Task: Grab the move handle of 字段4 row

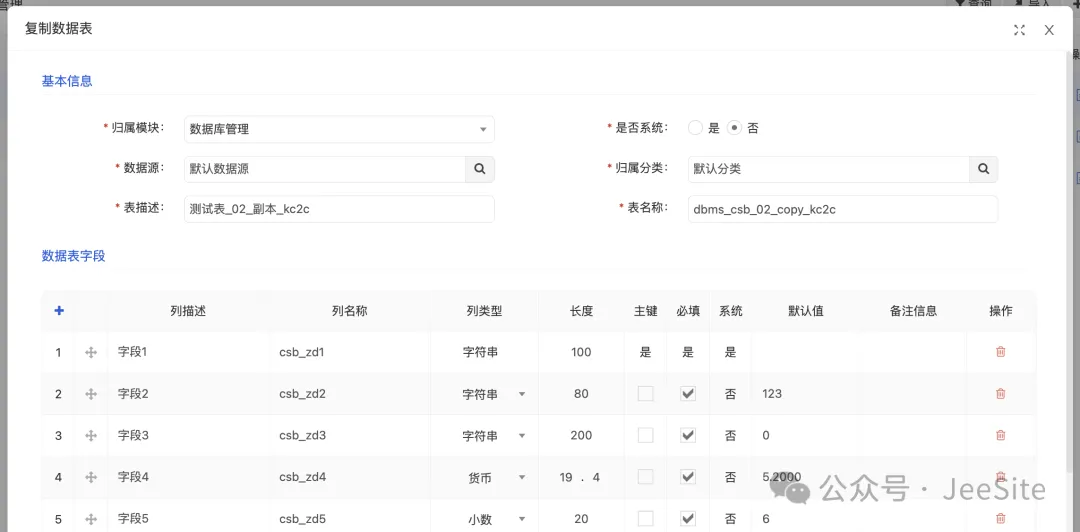Action: (x=90, y=477)
